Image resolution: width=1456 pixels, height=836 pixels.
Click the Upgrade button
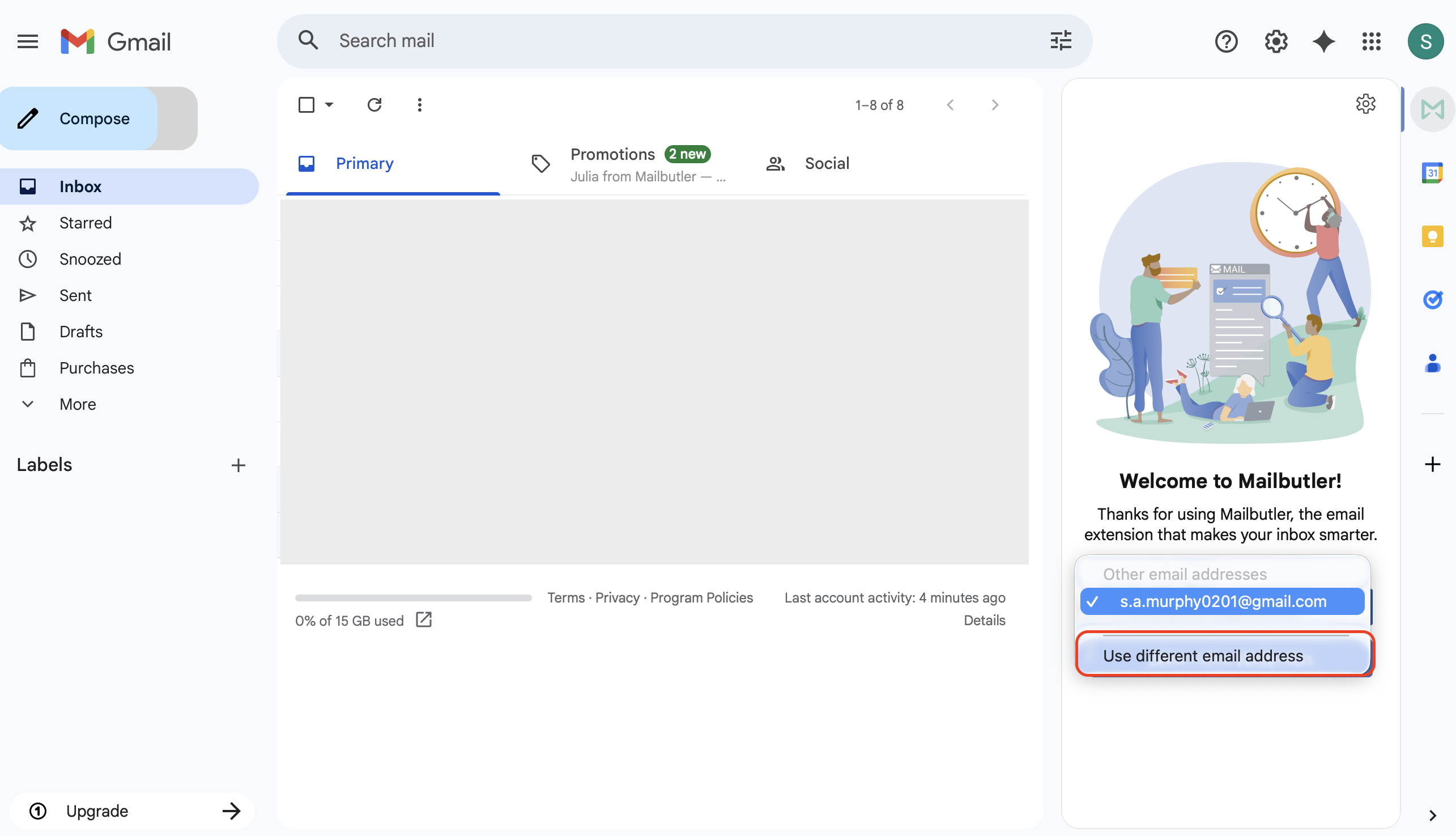tap(132, 810)
